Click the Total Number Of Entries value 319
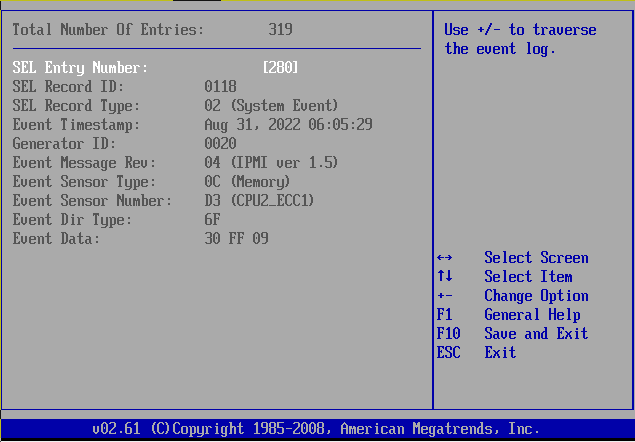This screenshot has width=635, height=442. click(x=280, y=30)
